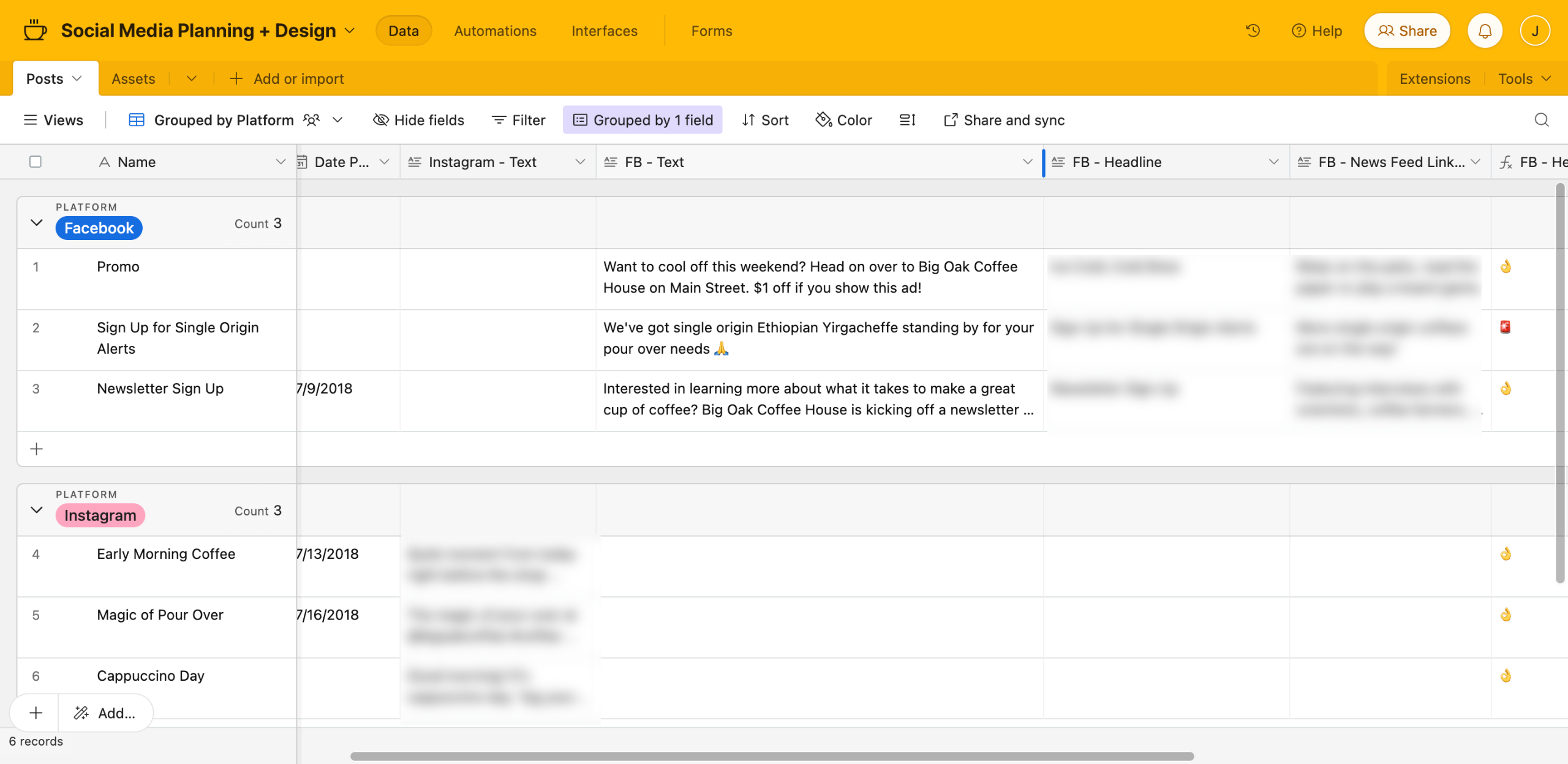Toggle the Views sidebar
The height and width of the screenshot is (764, 1568).
click(53, 120)
